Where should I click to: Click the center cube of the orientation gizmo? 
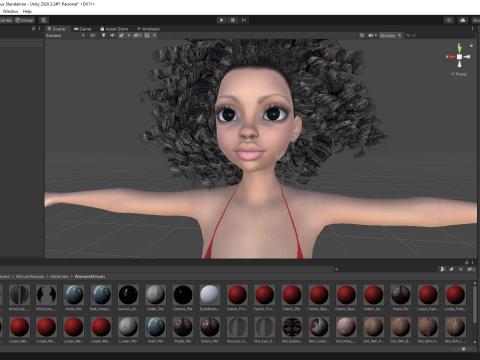click(x=459, y=57)
